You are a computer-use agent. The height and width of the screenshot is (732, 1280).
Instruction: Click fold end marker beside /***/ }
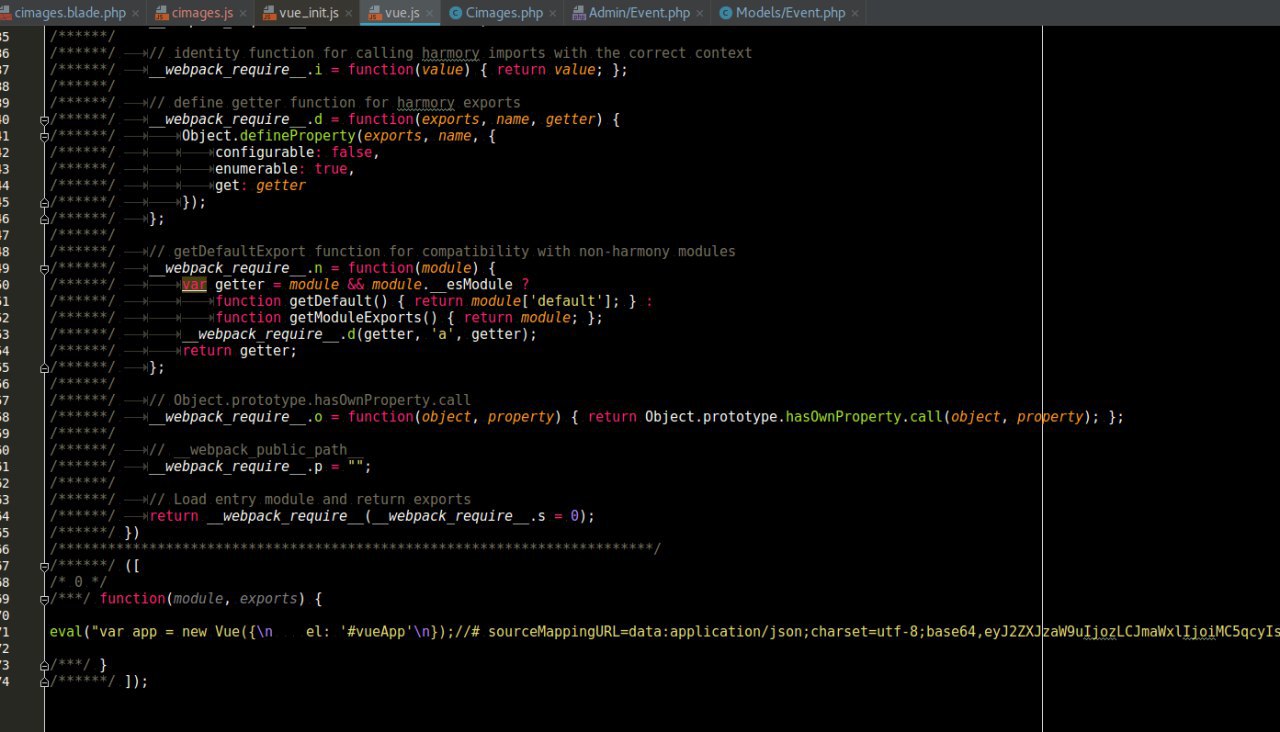44,664
